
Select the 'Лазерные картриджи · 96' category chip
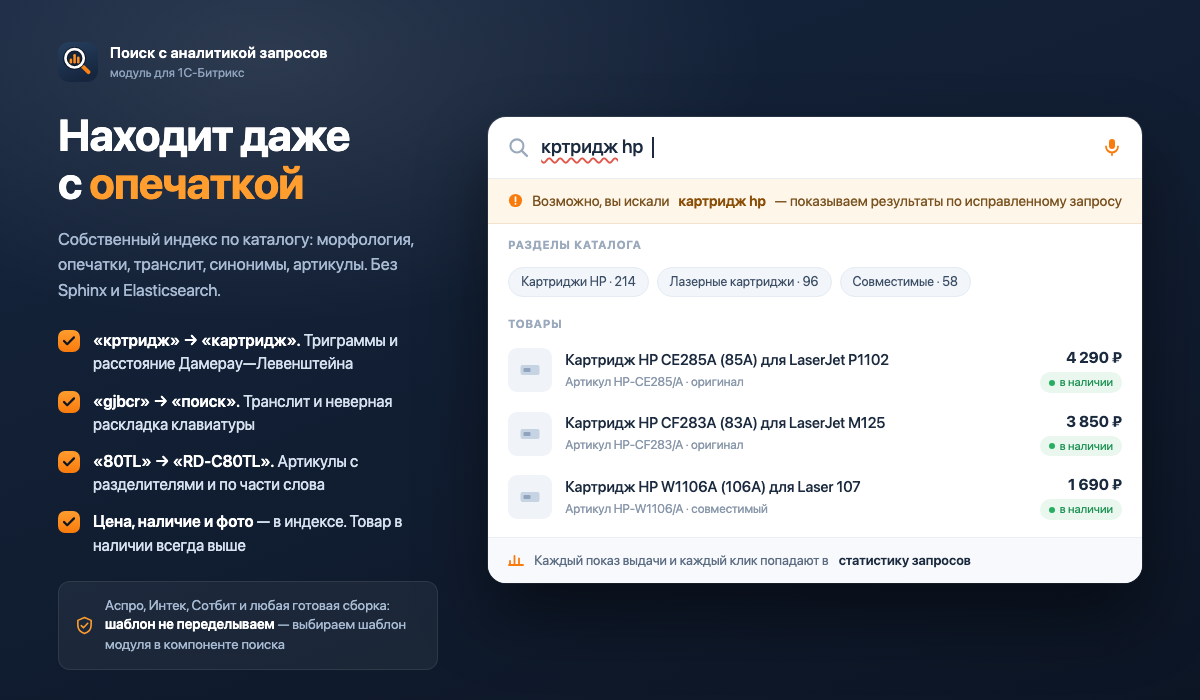click(x=744, y=282)
